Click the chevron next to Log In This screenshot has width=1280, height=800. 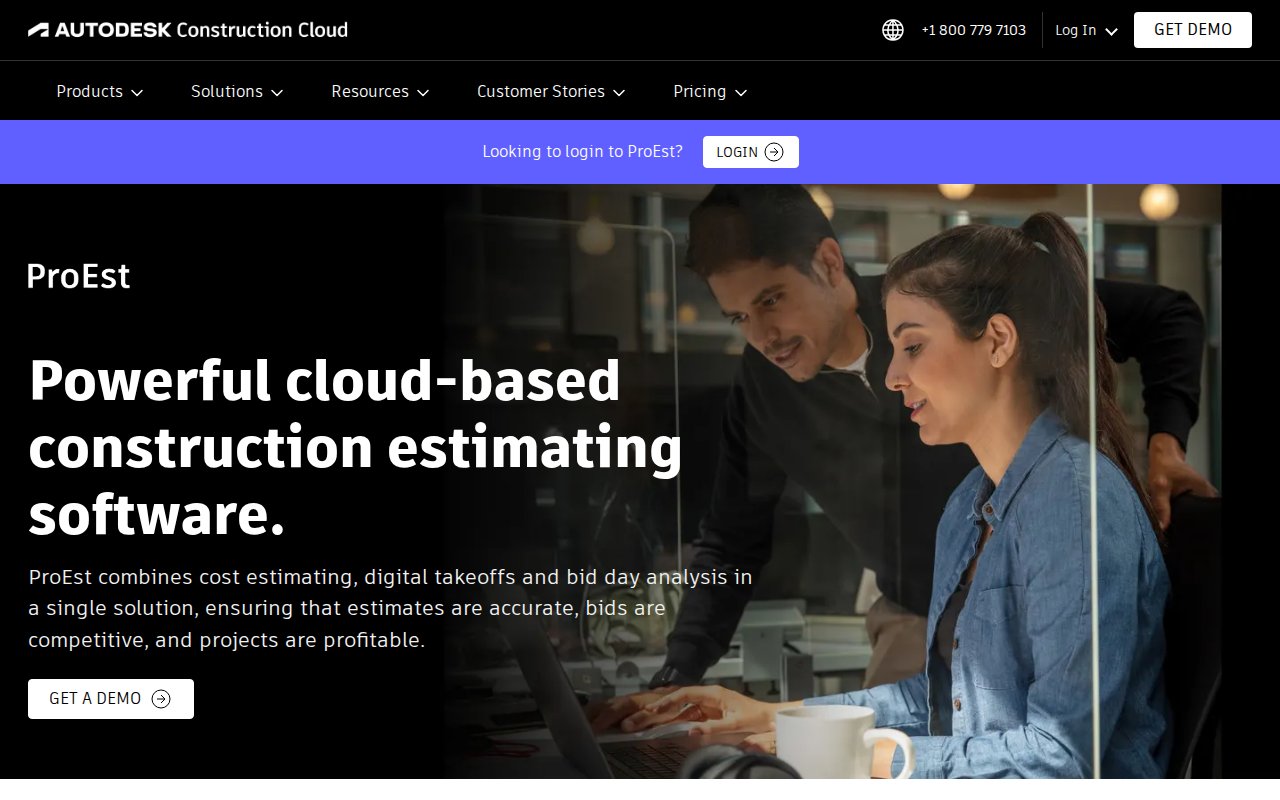(x=1111, y=31)
